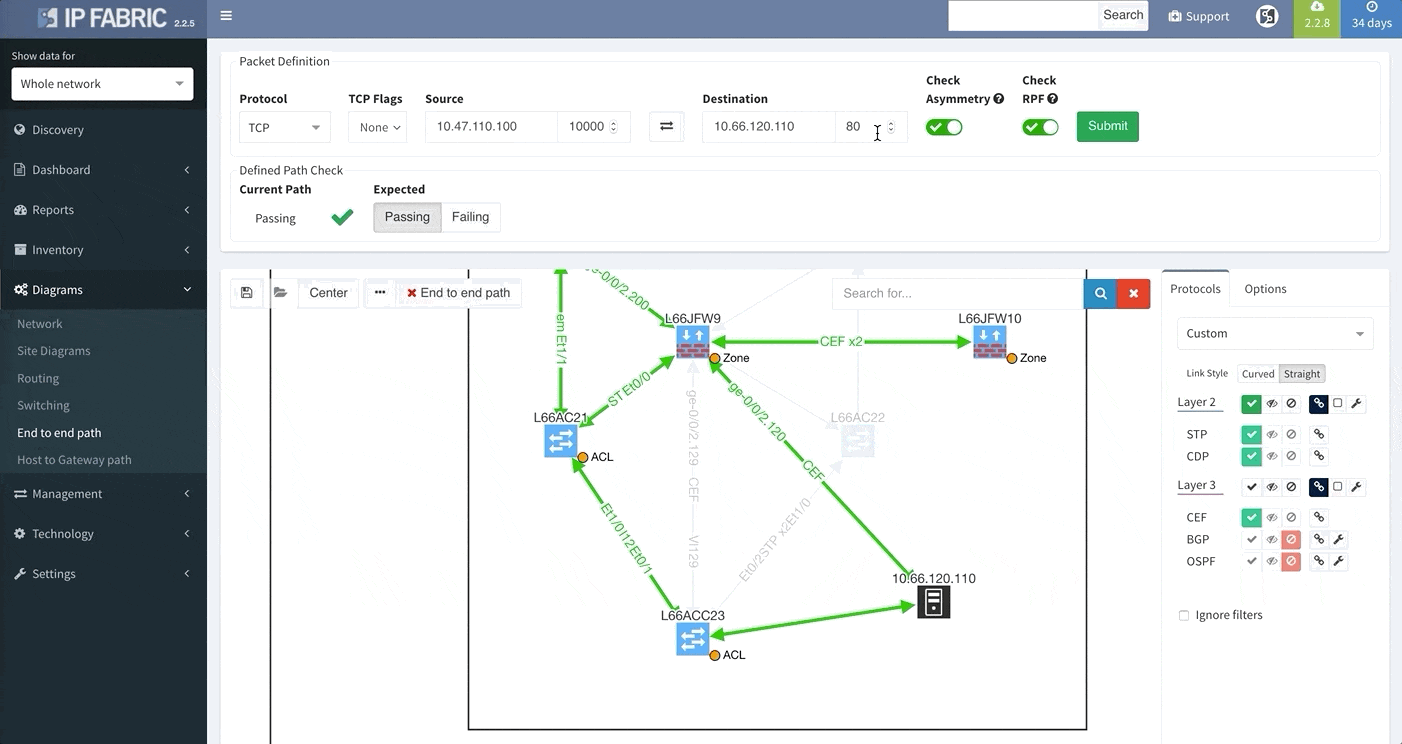1402x744 pixels.
Task: Close the End to end path button
Action: (459, 293)
